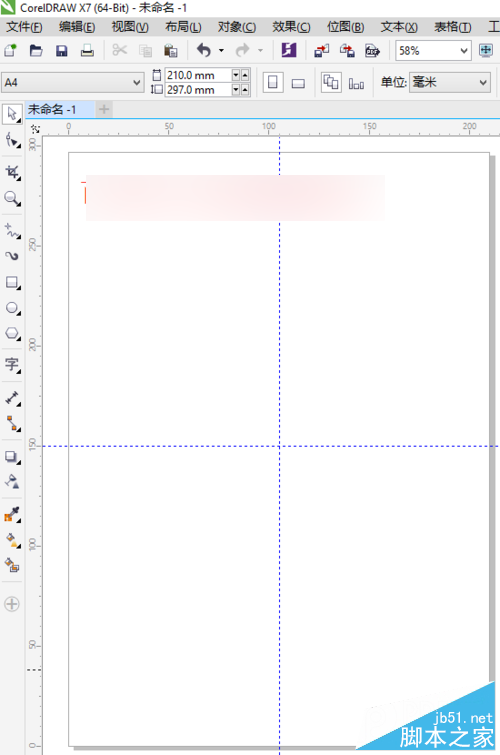Switch to the 未命名 -1 document tab
The height and width of the screenshot is (755, 500).
tap(60, 110)
